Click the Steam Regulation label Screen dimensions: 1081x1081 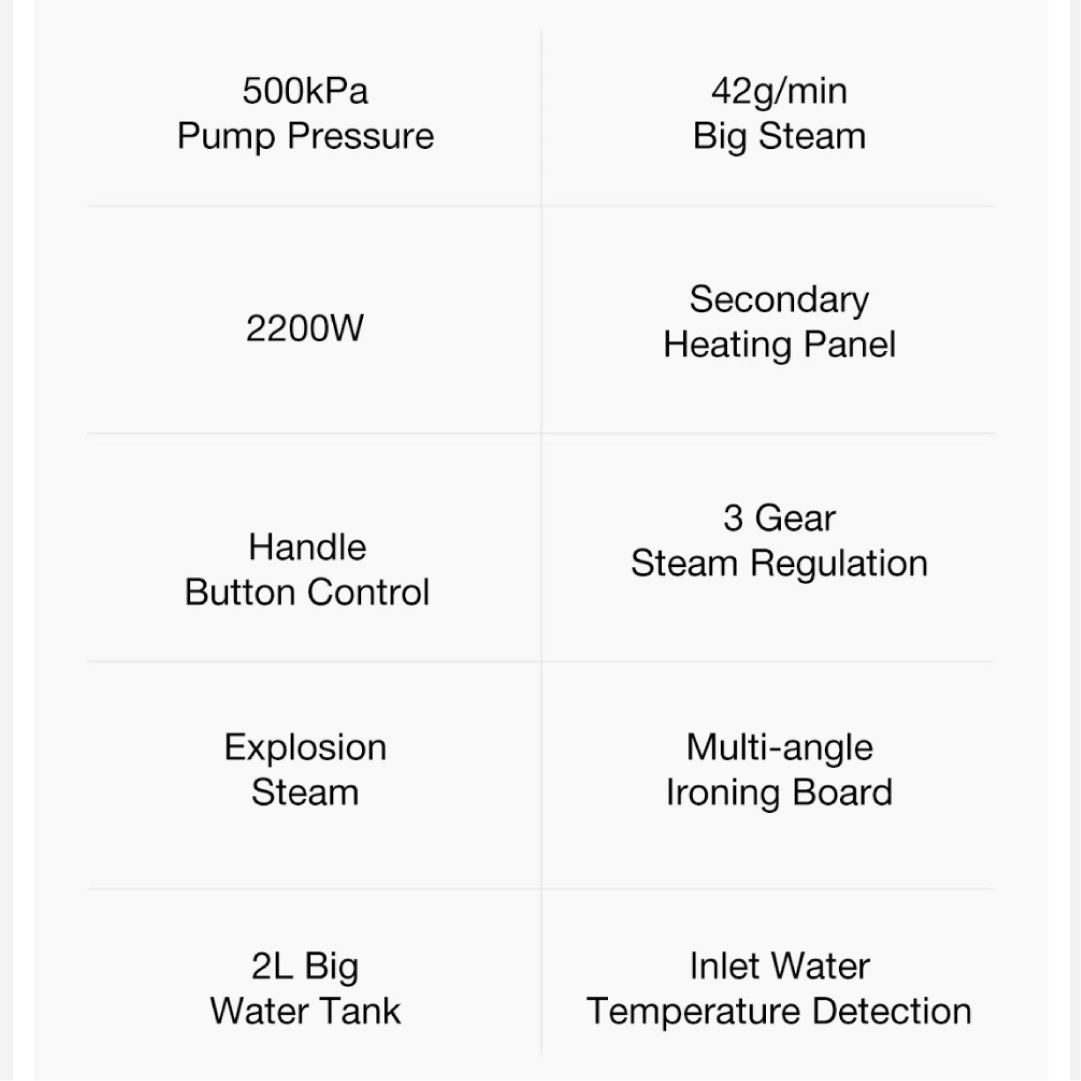coord(779,563)
